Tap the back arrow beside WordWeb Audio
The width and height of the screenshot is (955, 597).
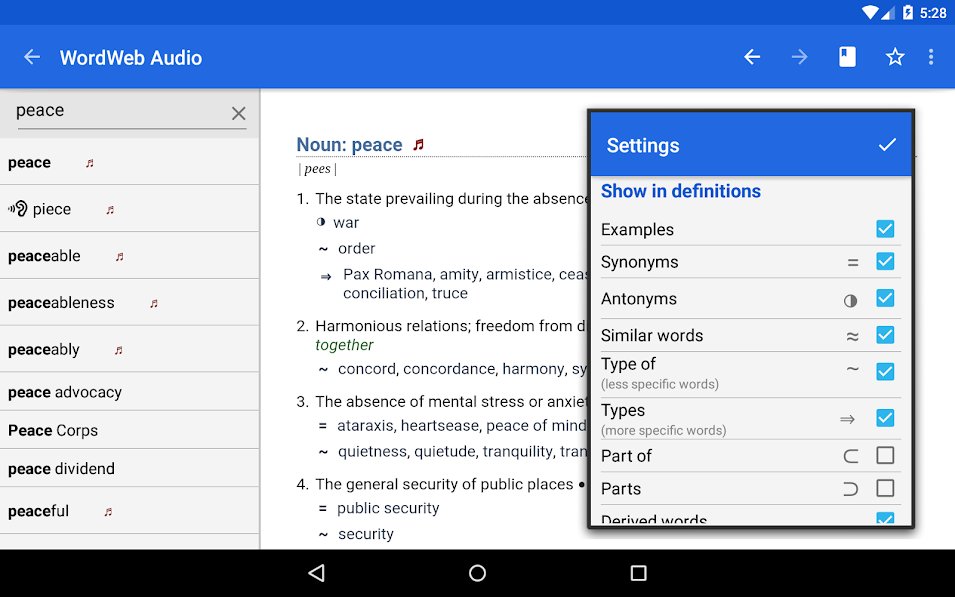[32, 57]
